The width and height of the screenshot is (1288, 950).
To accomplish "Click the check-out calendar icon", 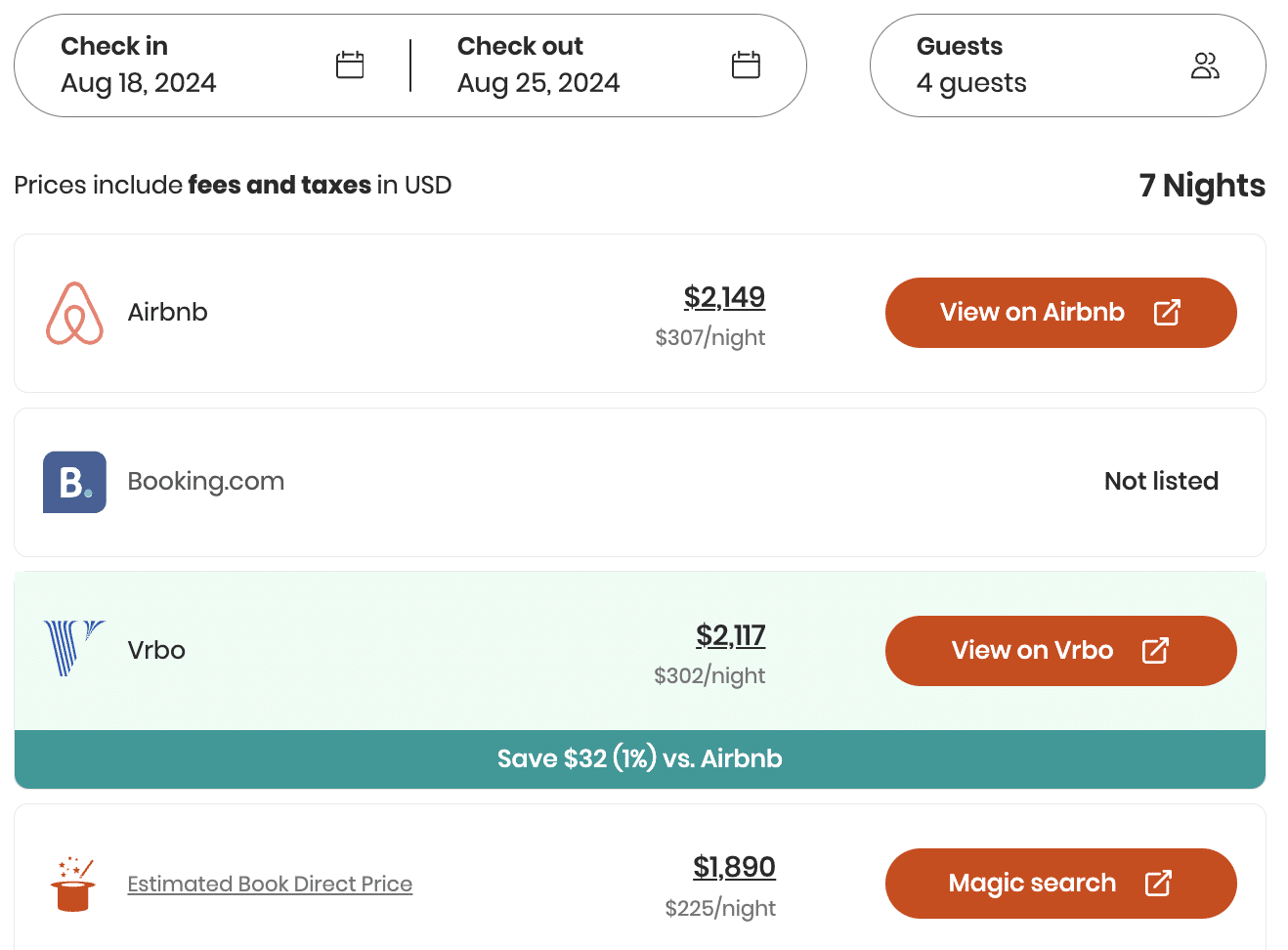I will pyautogui.click(x=745, y=64).
